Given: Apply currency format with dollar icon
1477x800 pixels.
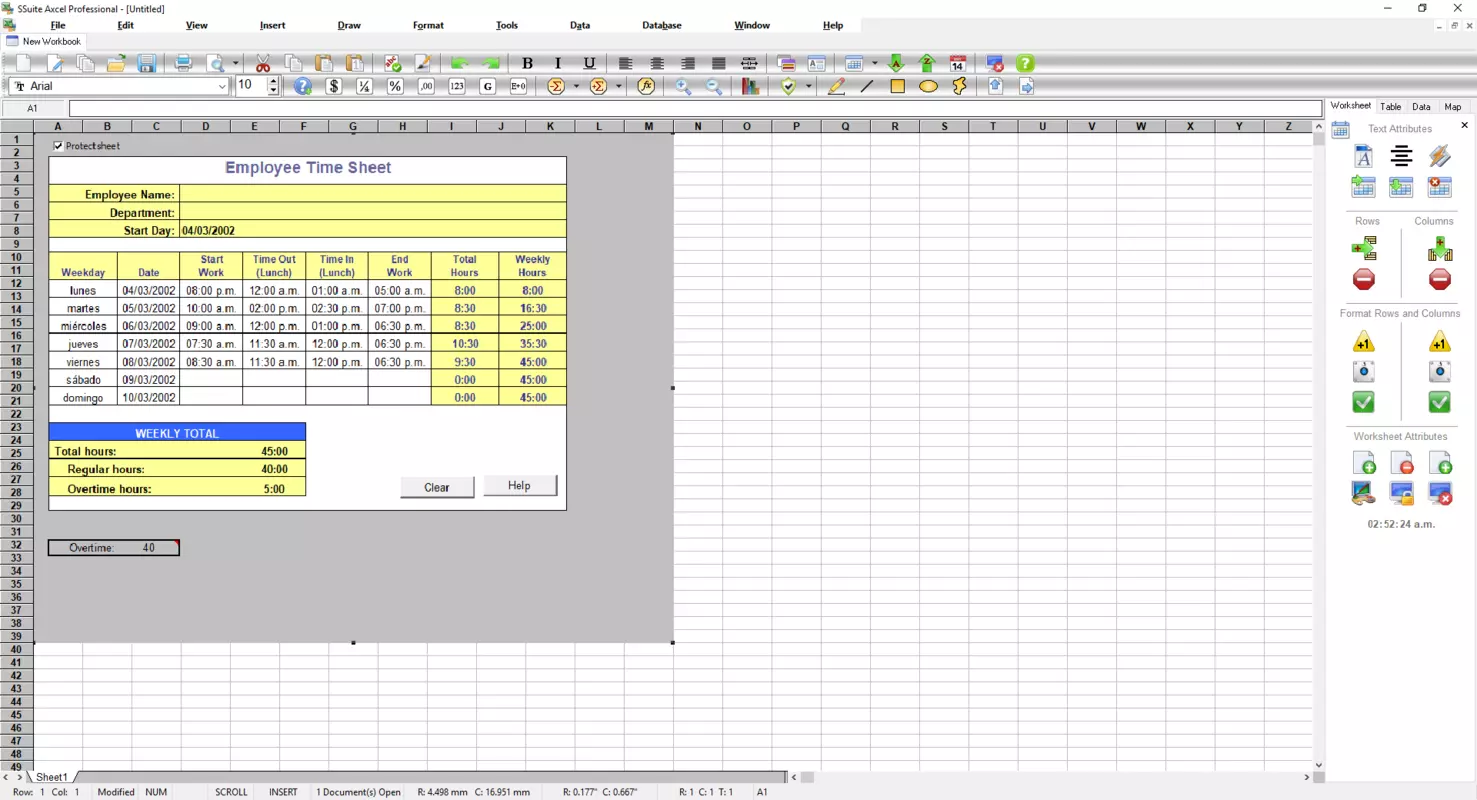Looking at the screenshot, I should 334,86.
